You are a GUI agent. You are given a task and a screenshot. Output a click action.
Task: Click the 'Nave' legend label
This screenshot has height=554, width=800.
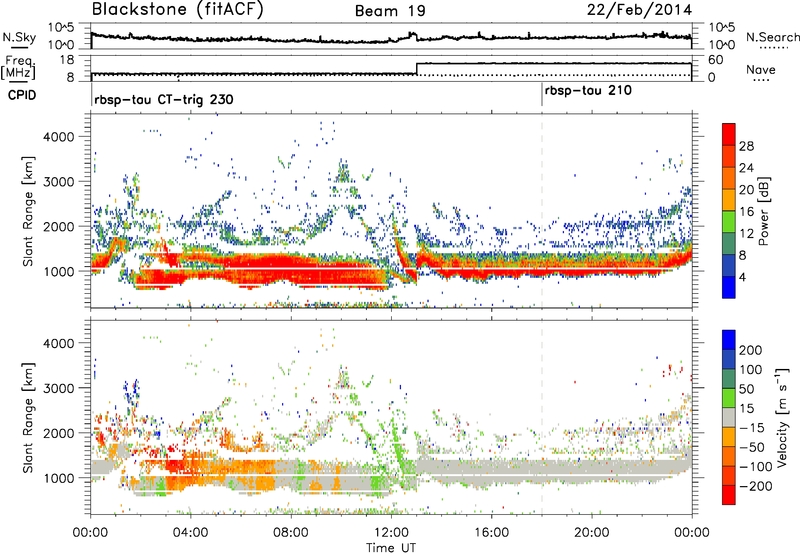click(x=761, y=69)
